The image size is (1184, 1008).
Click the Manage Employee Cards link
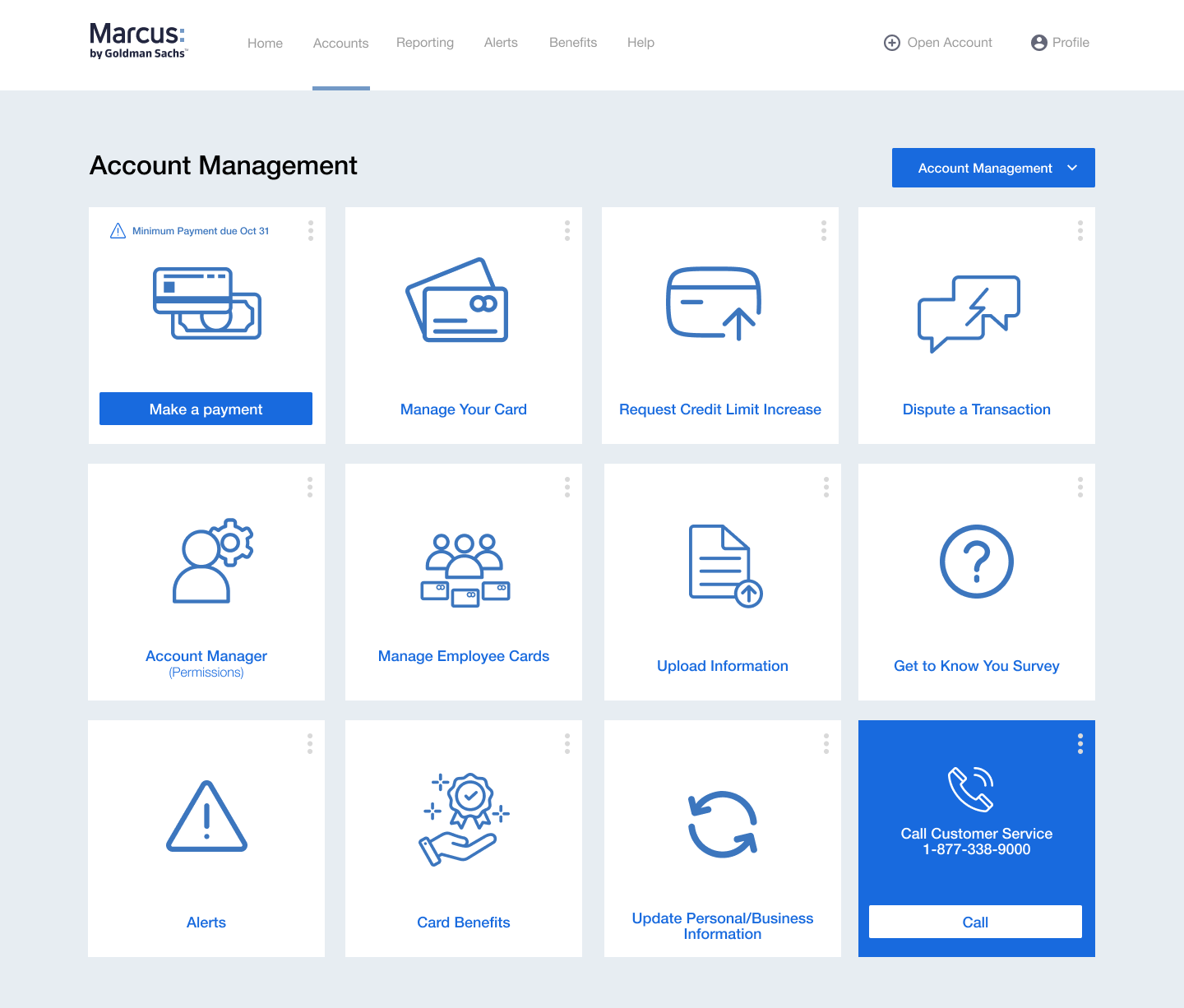464,656
